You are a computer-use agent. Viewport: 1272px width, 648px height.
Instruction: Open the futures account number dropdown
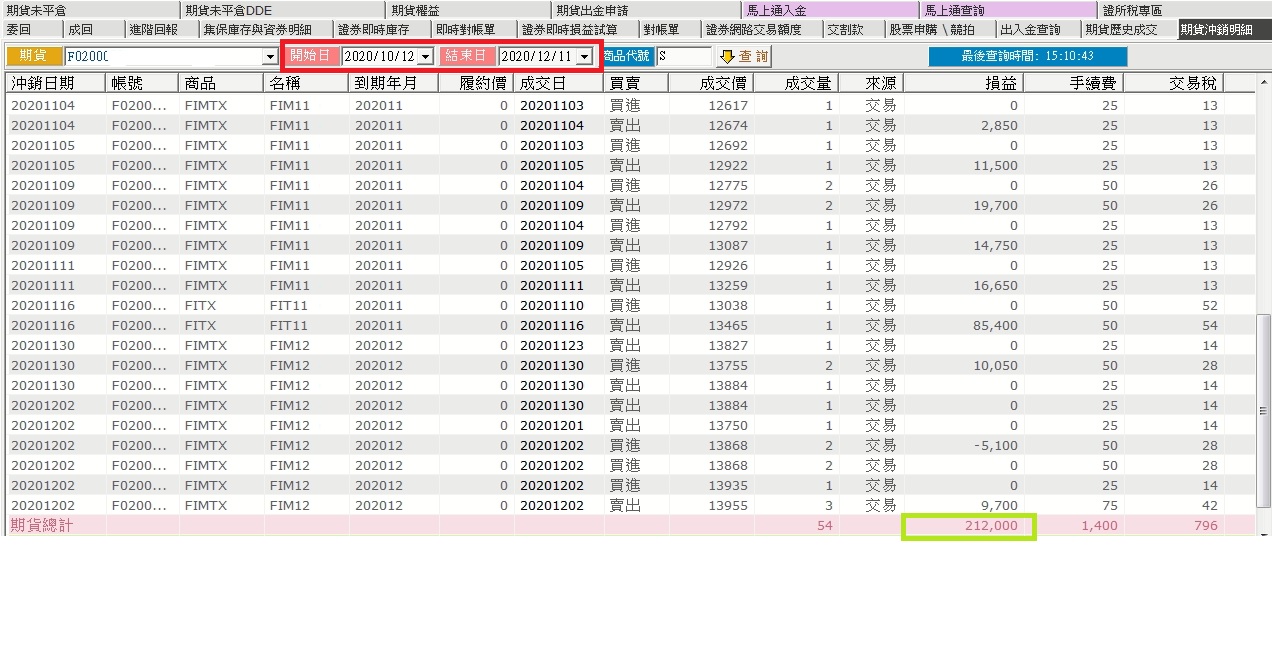[269, 57]
